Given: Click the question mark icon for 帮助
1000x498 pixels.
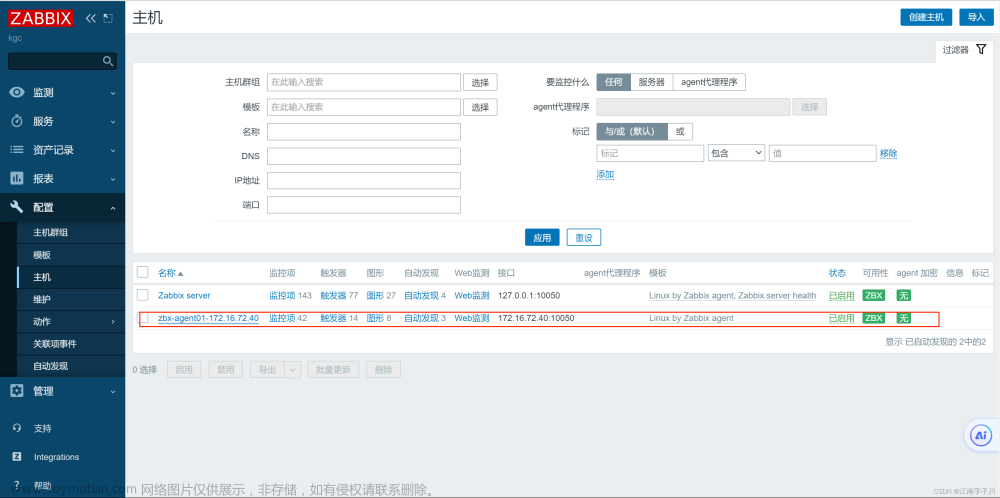Looking at the screenshot, I should pyautogui.click(x=17, y=485).
